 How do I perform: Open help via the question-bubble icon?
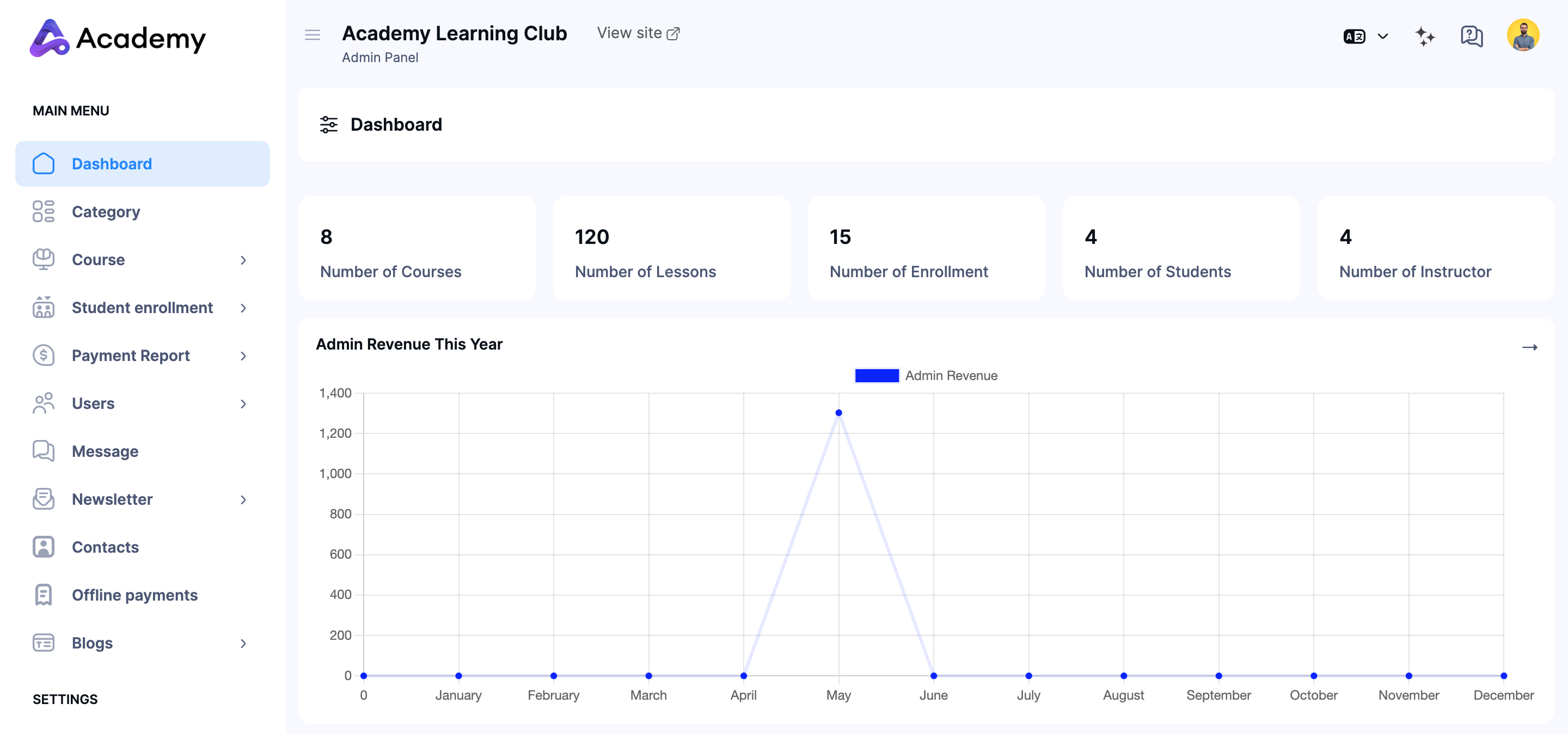point(1472,36)
